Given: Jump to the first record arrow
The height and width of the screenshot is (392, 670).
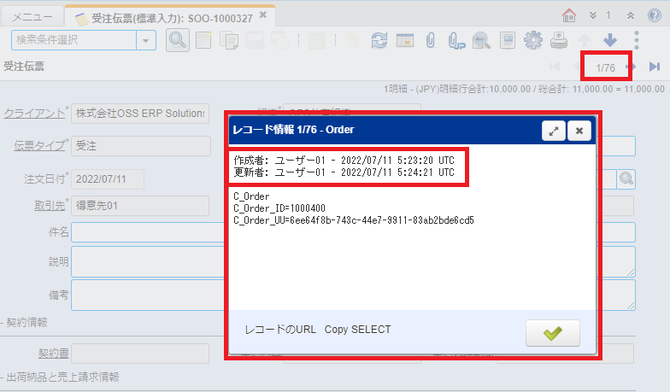Looking at the screenshot, I should [555, 66].
